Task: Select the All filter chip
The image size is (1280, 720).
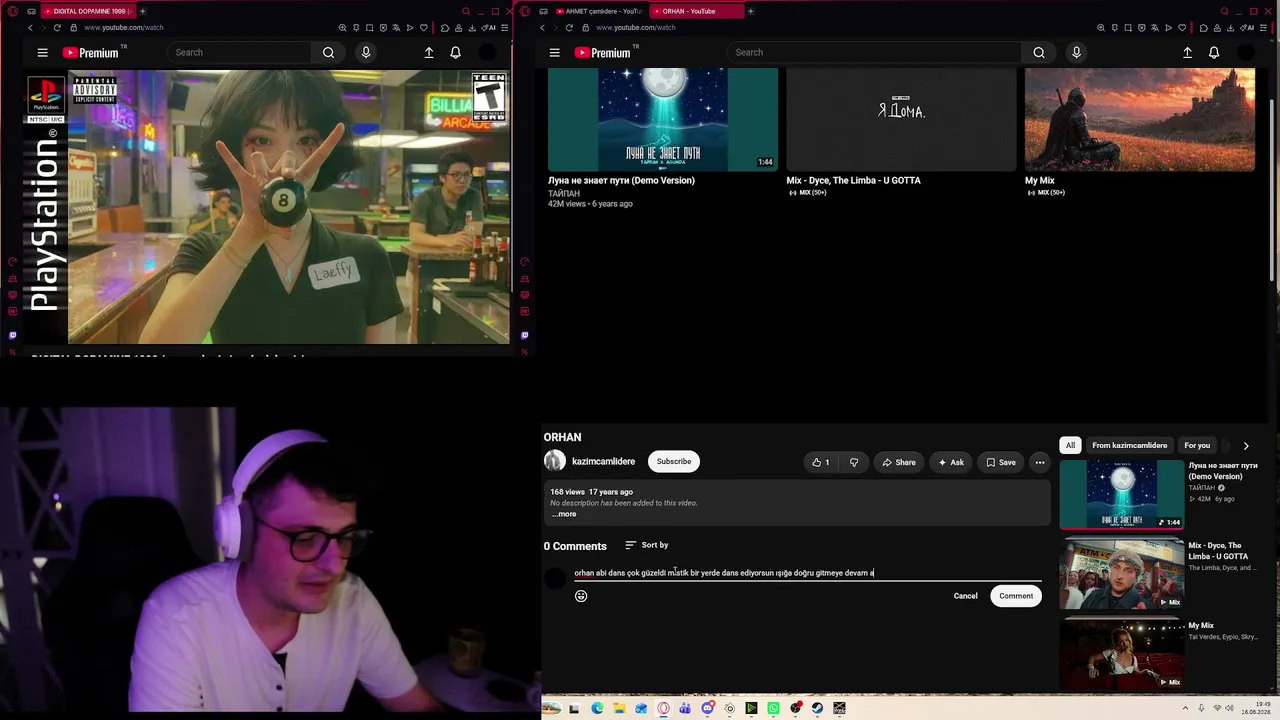Action: tap(1070, 446)
